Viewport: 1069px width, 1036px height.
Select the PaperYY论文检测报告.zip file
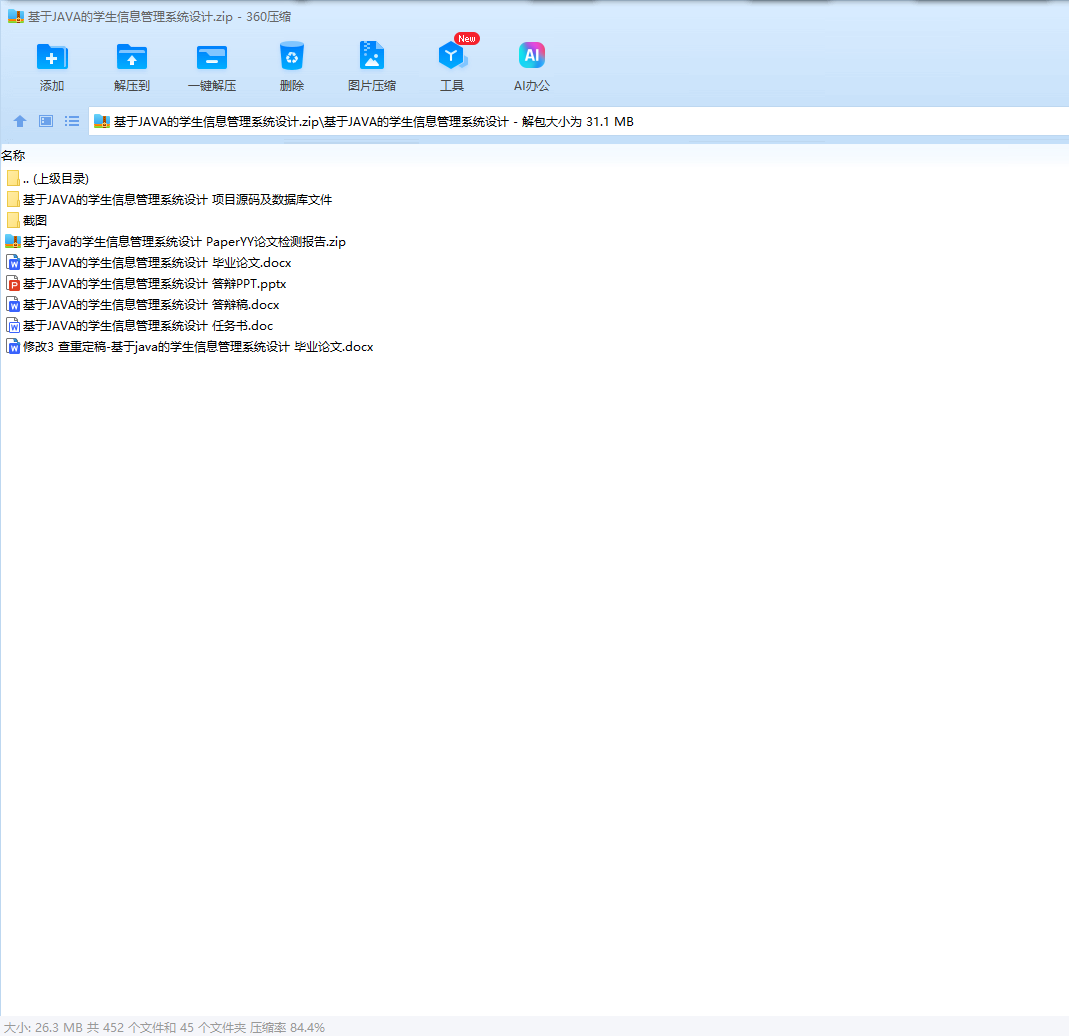click(x=176, y=242)
